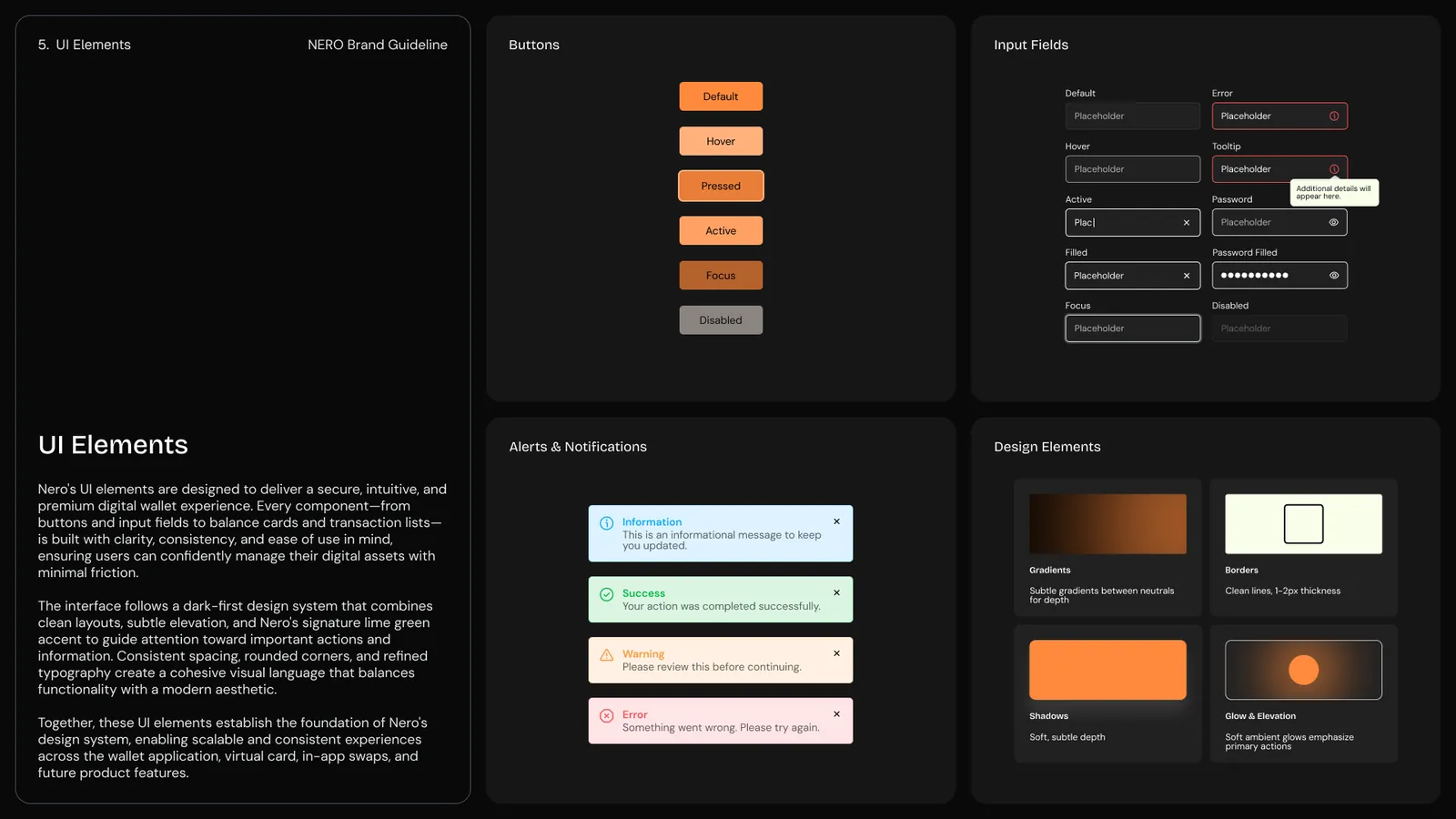Image resolution: width=1456 pixels, height=819 pixels.
Task: Click the Hover placeholder input field
Action: click(x=1133, y=169)
